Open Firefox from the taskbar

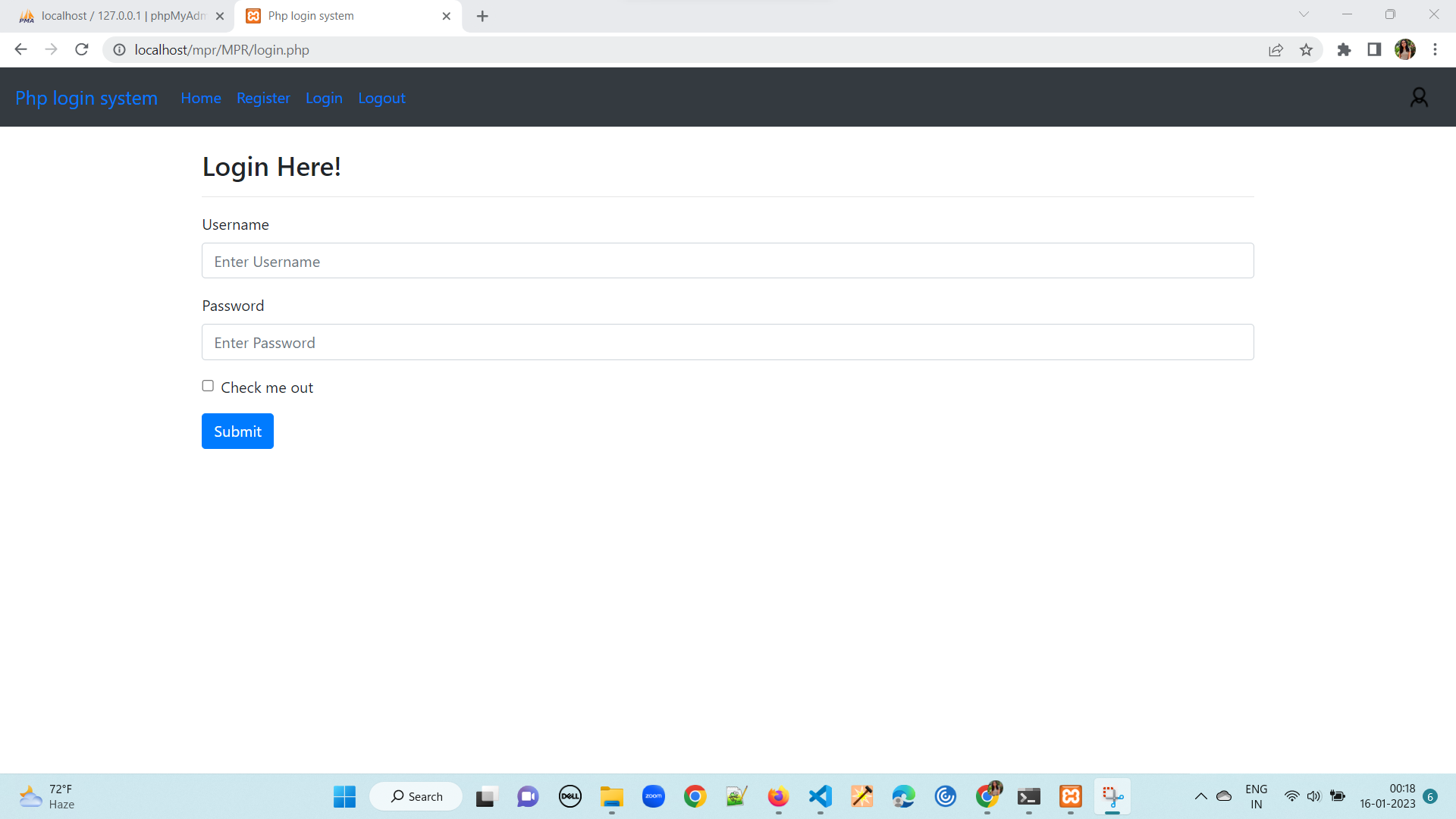pos(778,796)
